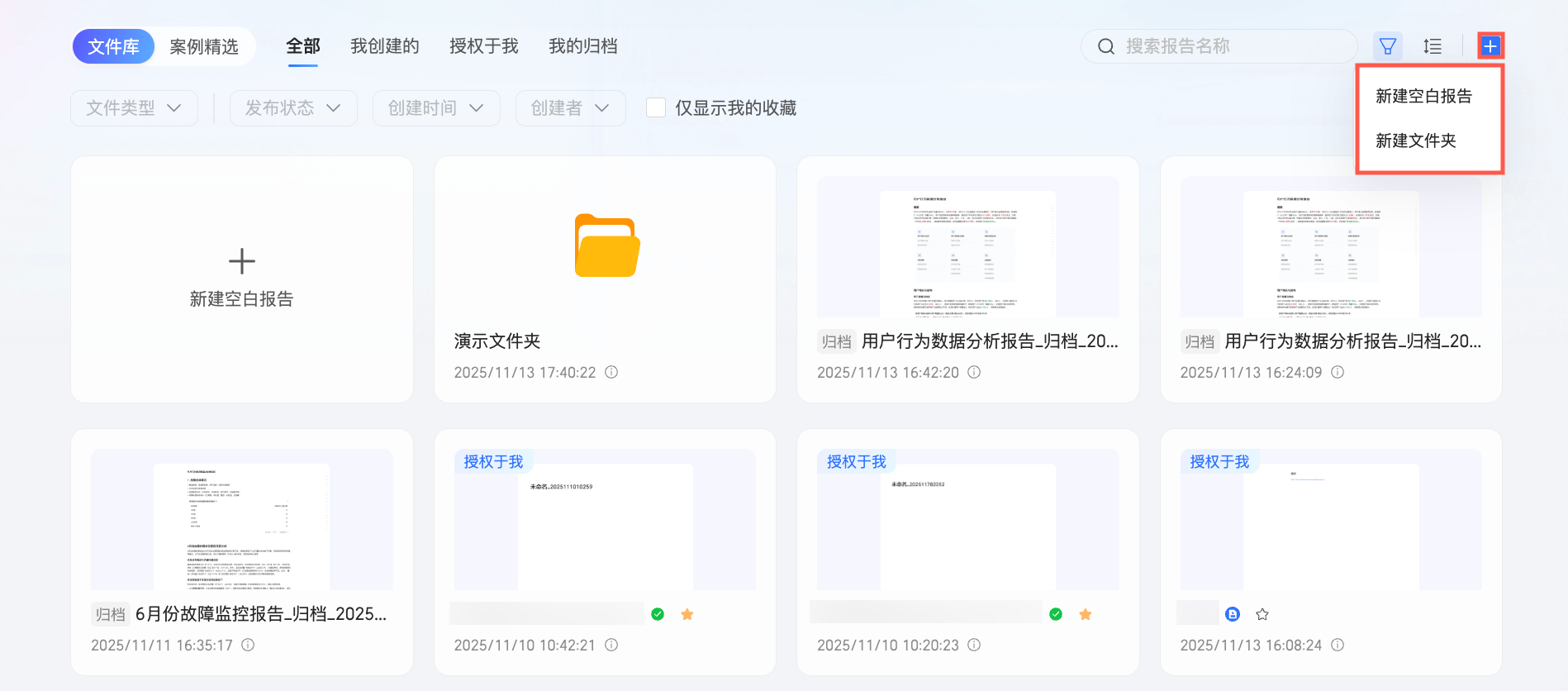The image size is (1568, 691).
Task: Expand the 文件类型 dropdown
Action: [x=134, y=108]
